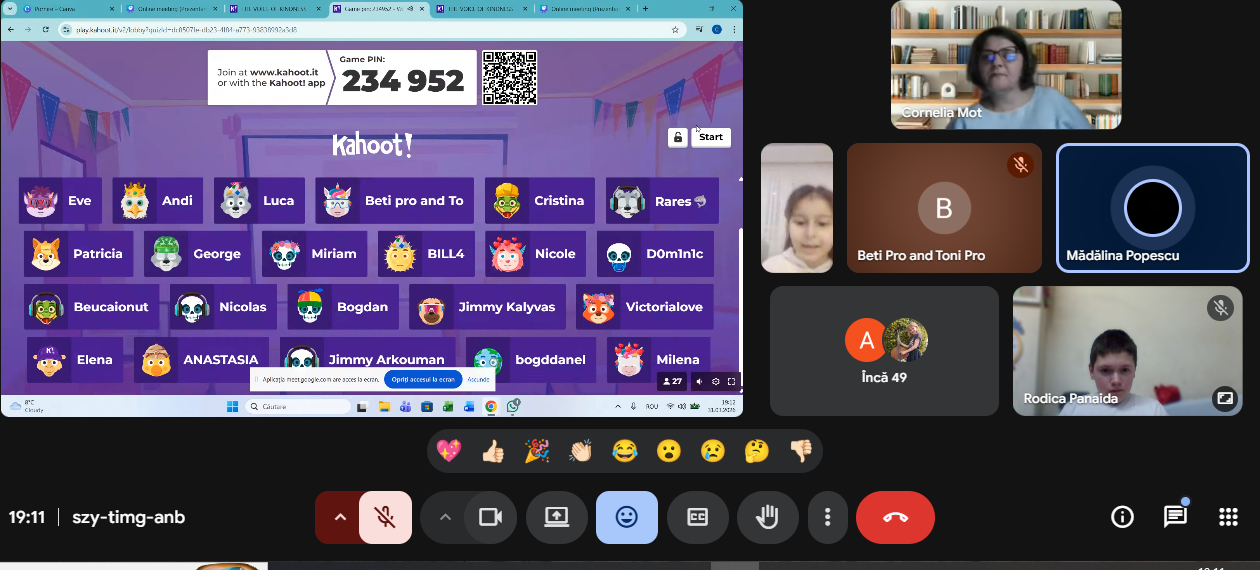Click the Game PIN 234 952

pyautogui.click(x=403, y=81)
